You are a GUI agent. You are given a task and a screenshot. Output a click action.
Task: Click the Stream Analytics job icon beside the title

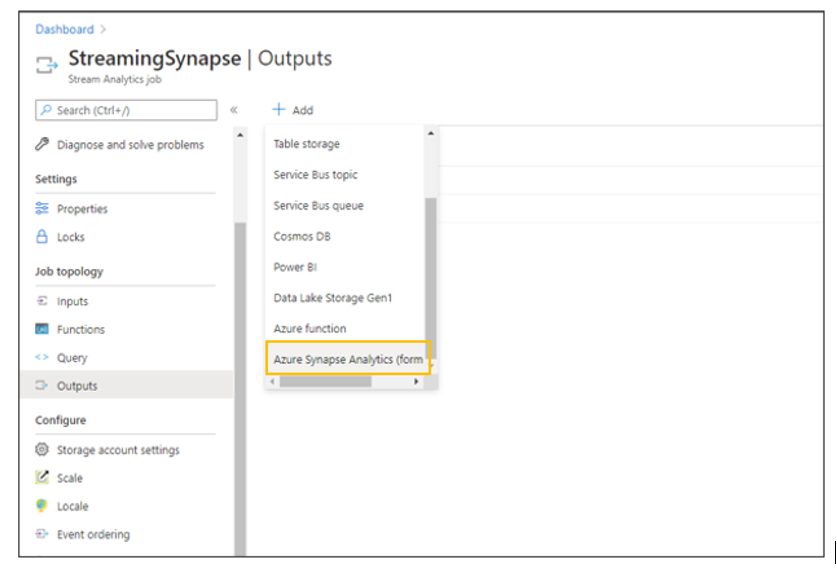click(47, 65)
